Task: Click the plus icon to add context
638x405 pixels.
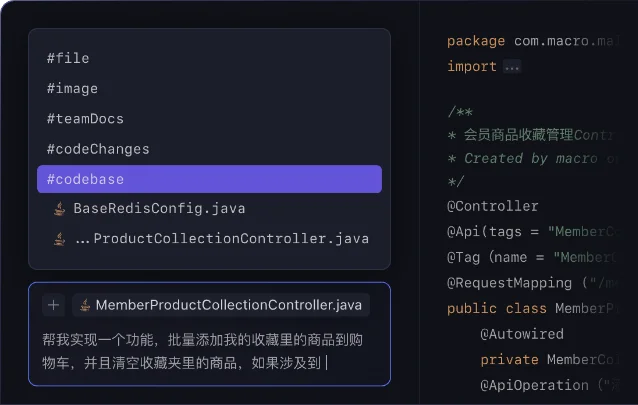Action: point(53,305)
